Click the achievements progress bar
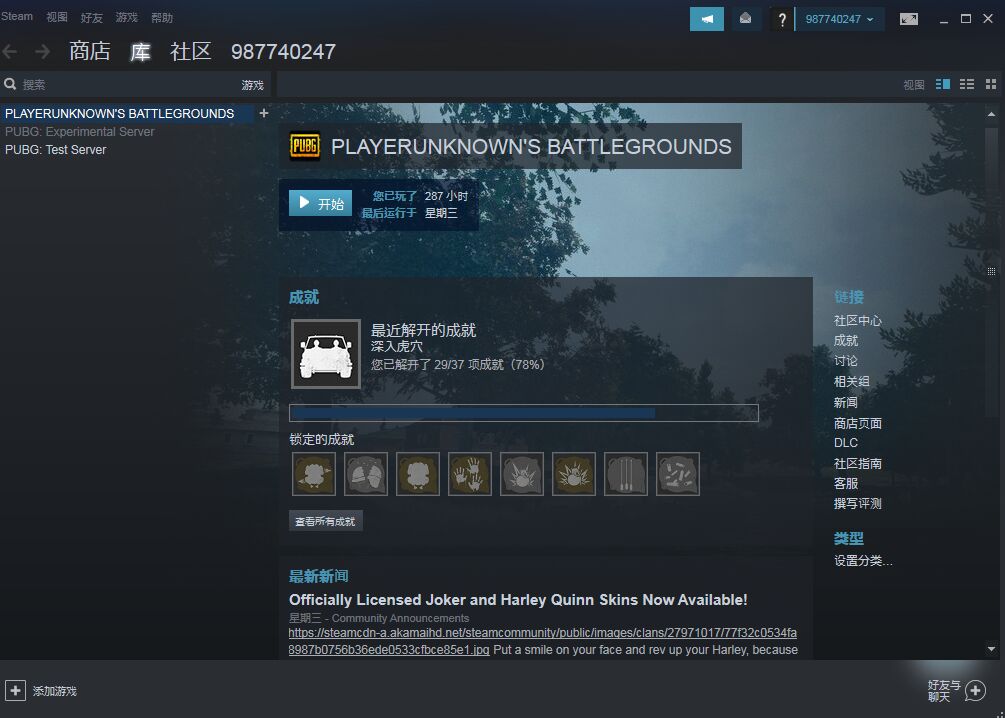Screen dimensions: 1005x718 click(x=524, y=413)
